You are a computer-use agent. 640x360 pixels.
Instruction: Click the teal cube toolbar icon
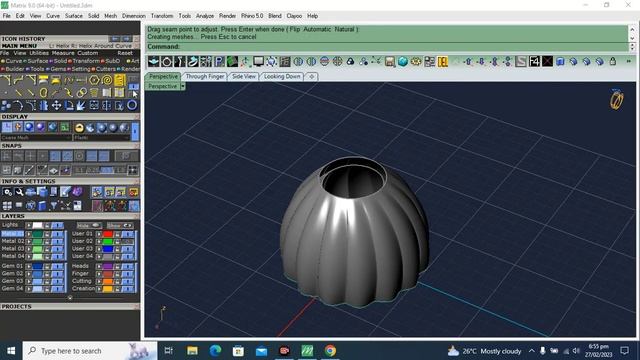click(403, 62)
